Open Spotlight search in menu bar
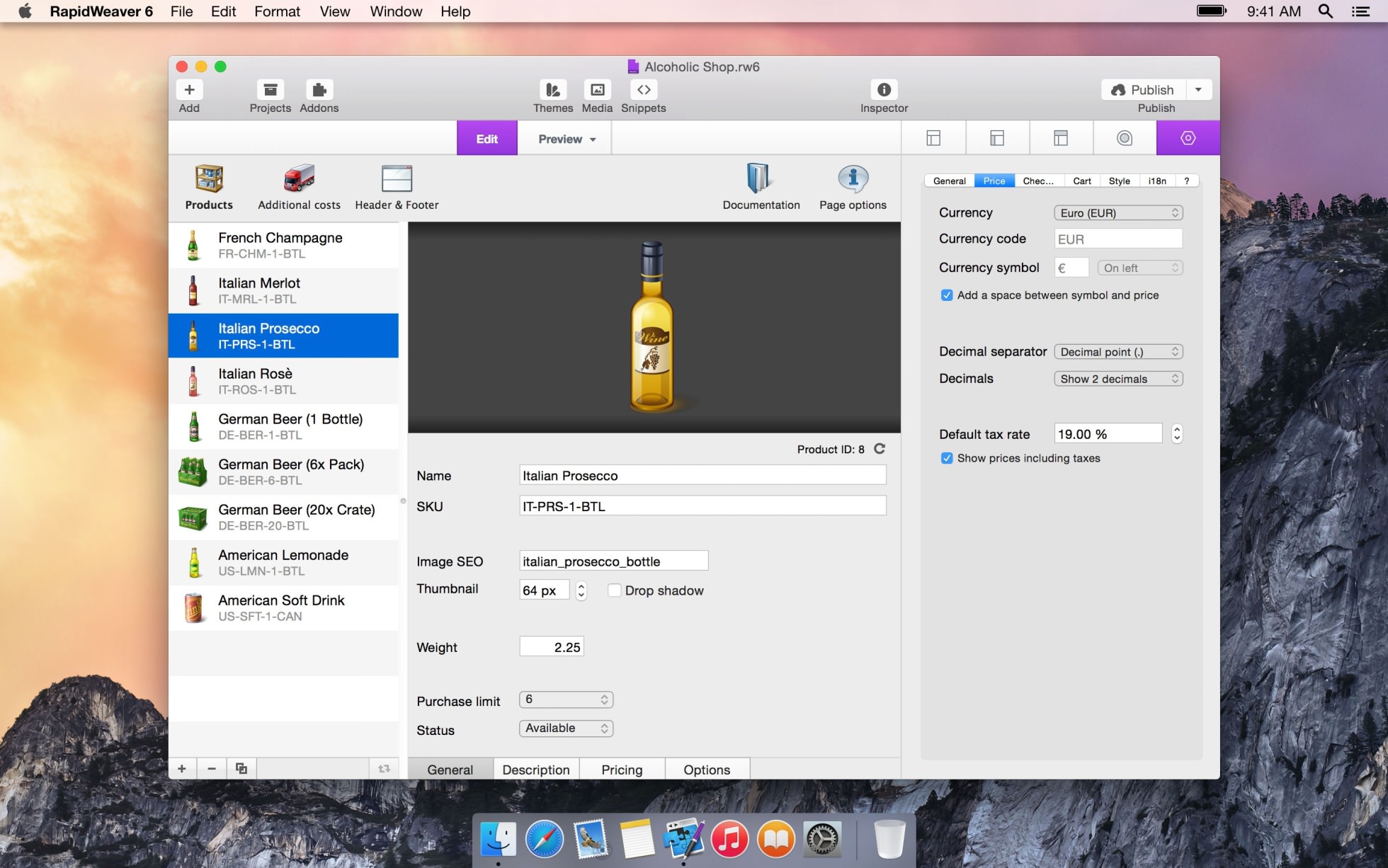Screen dimensions: 1388x868 (1326, 11)
